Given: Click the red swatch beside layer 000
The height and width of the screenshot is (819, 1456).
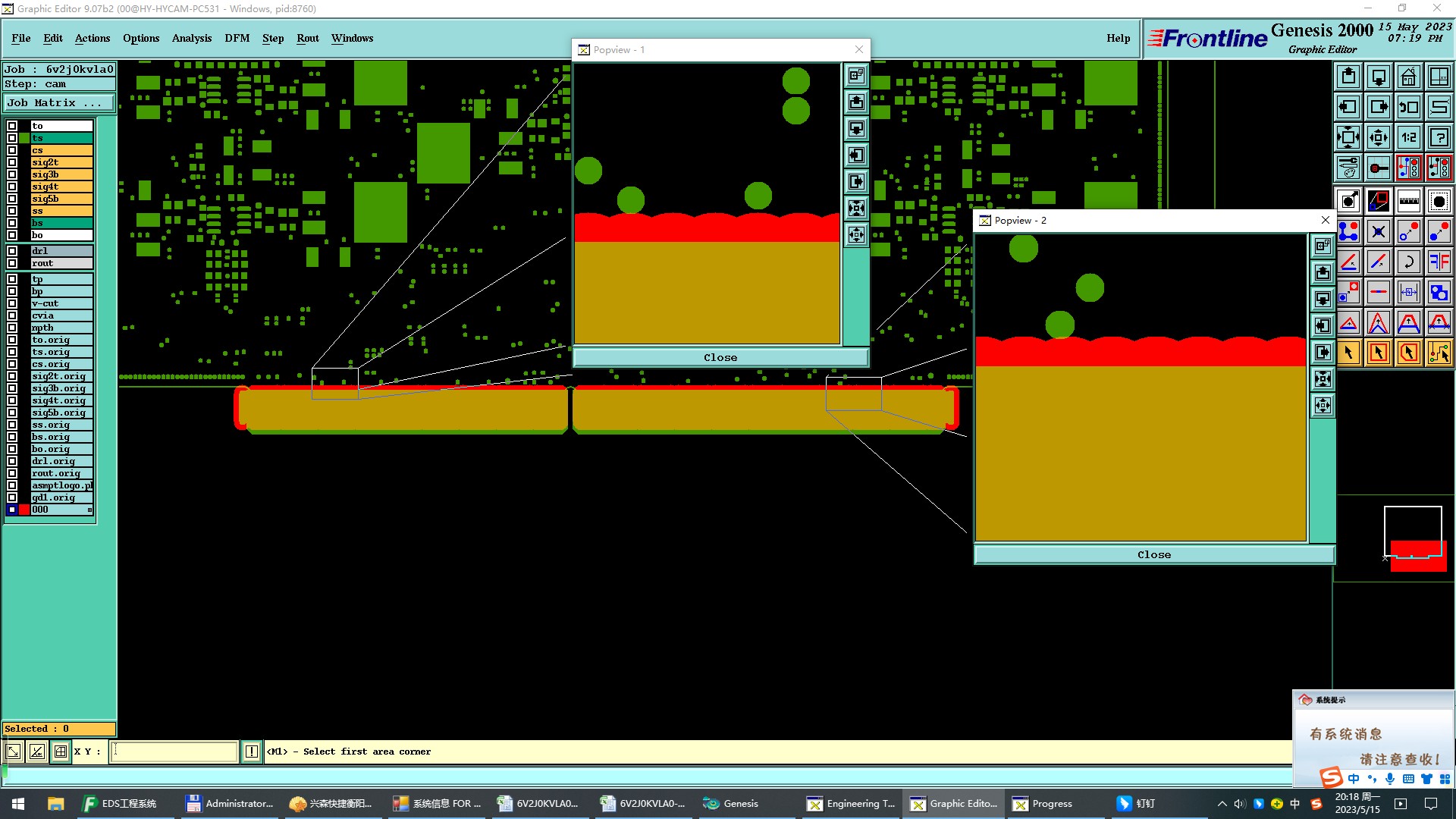Looking at the screenshot, I should pos(24,510).
